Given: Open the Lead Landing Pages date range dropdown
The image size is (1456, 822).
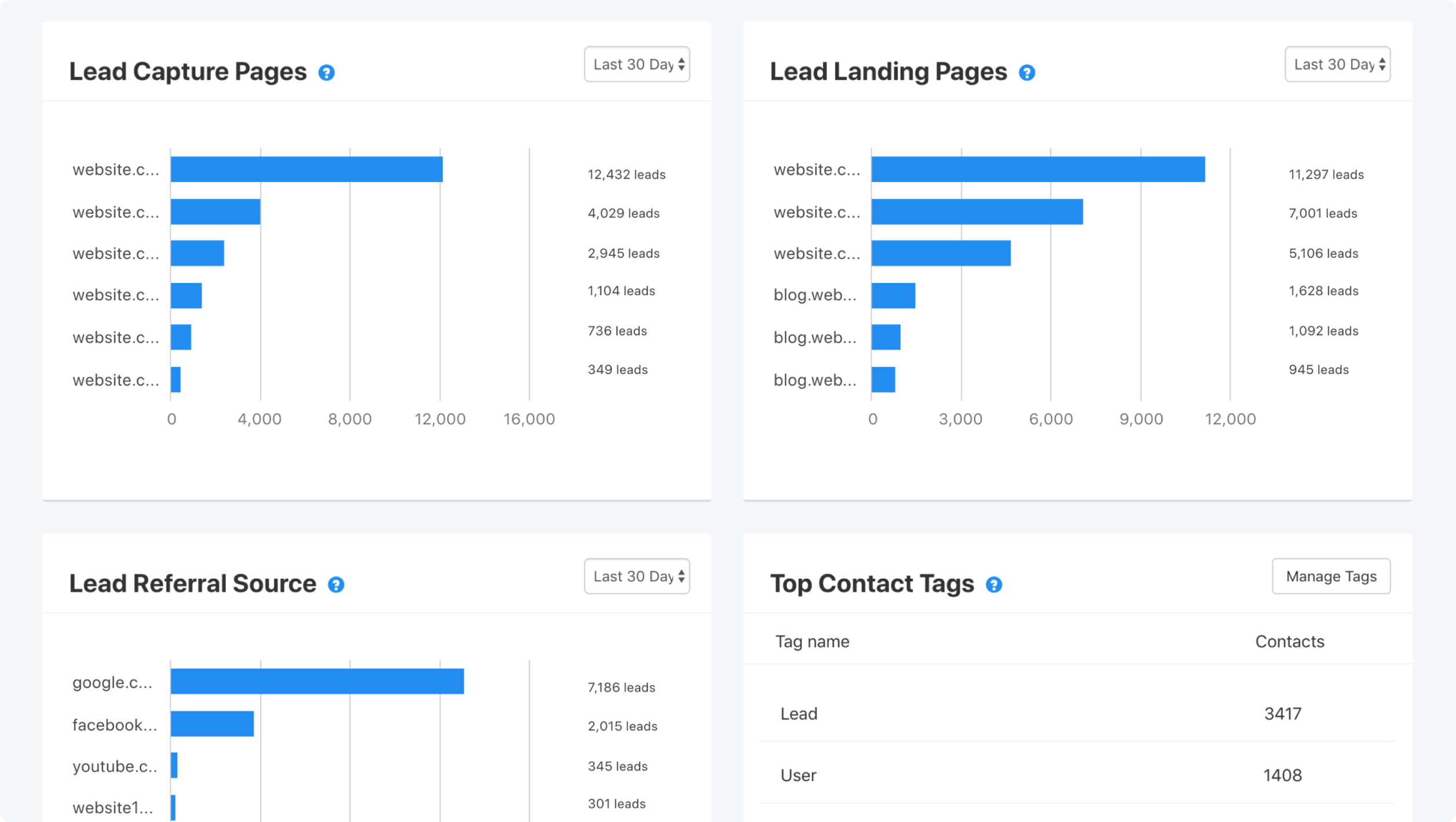Looking at the screenshot, I should pyautogui.click(x=1337, y=64).
